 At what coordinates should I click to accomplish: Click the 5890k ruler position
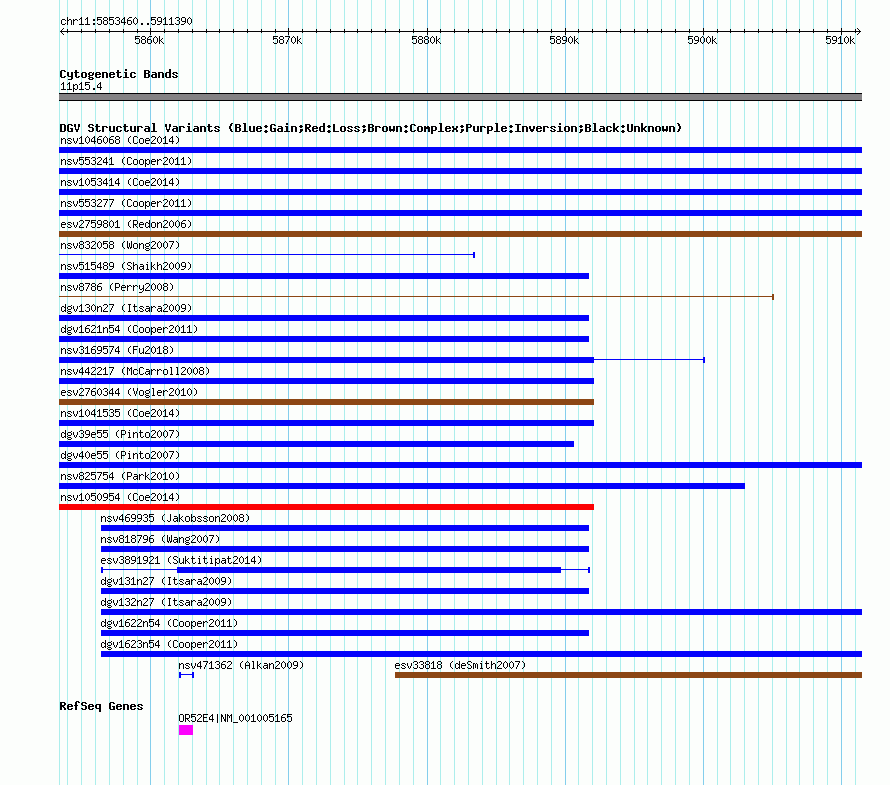[564, 40]
